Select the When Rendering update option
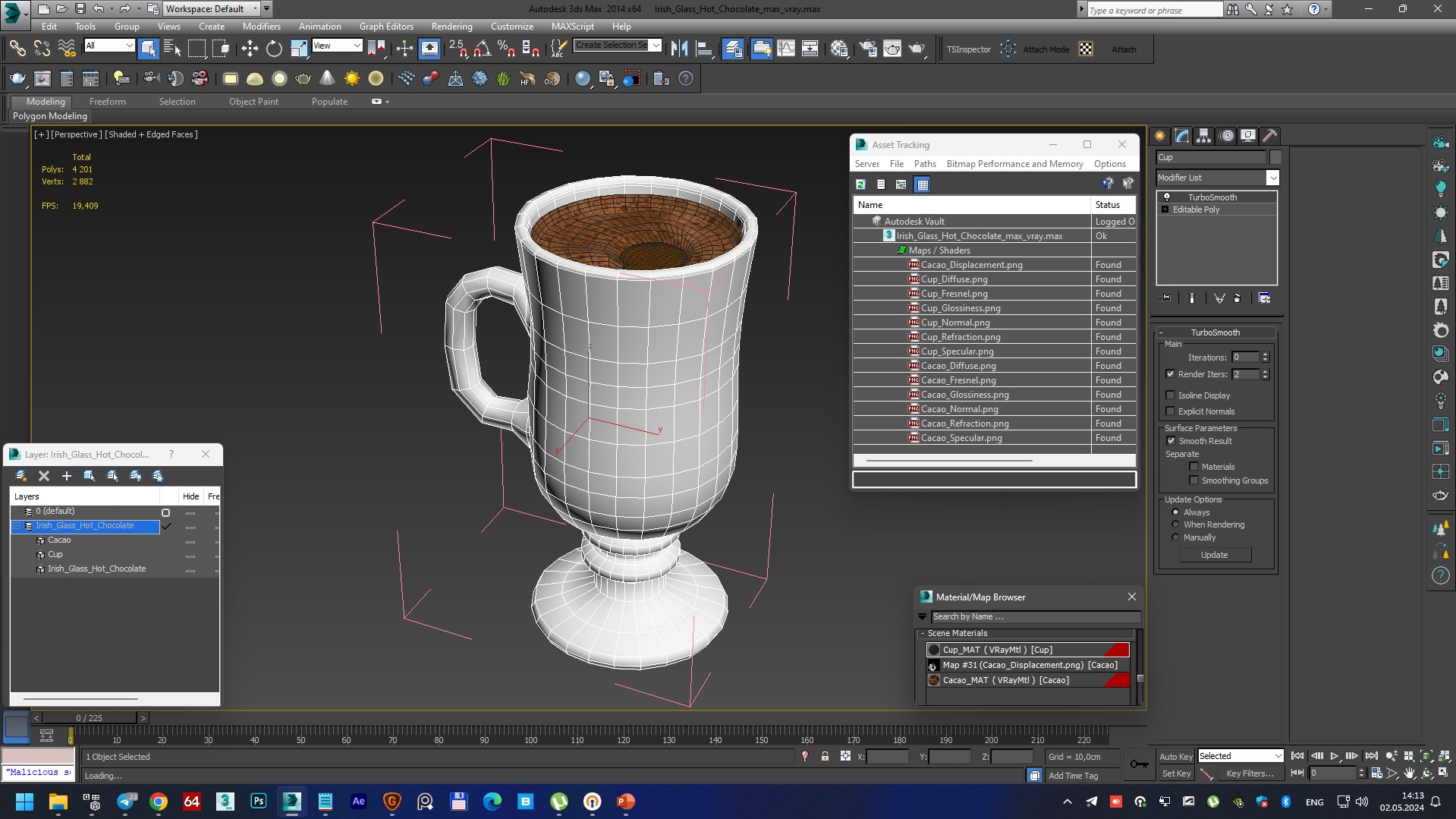The height and width of the screenshot is (819, 1456). 1176,524
